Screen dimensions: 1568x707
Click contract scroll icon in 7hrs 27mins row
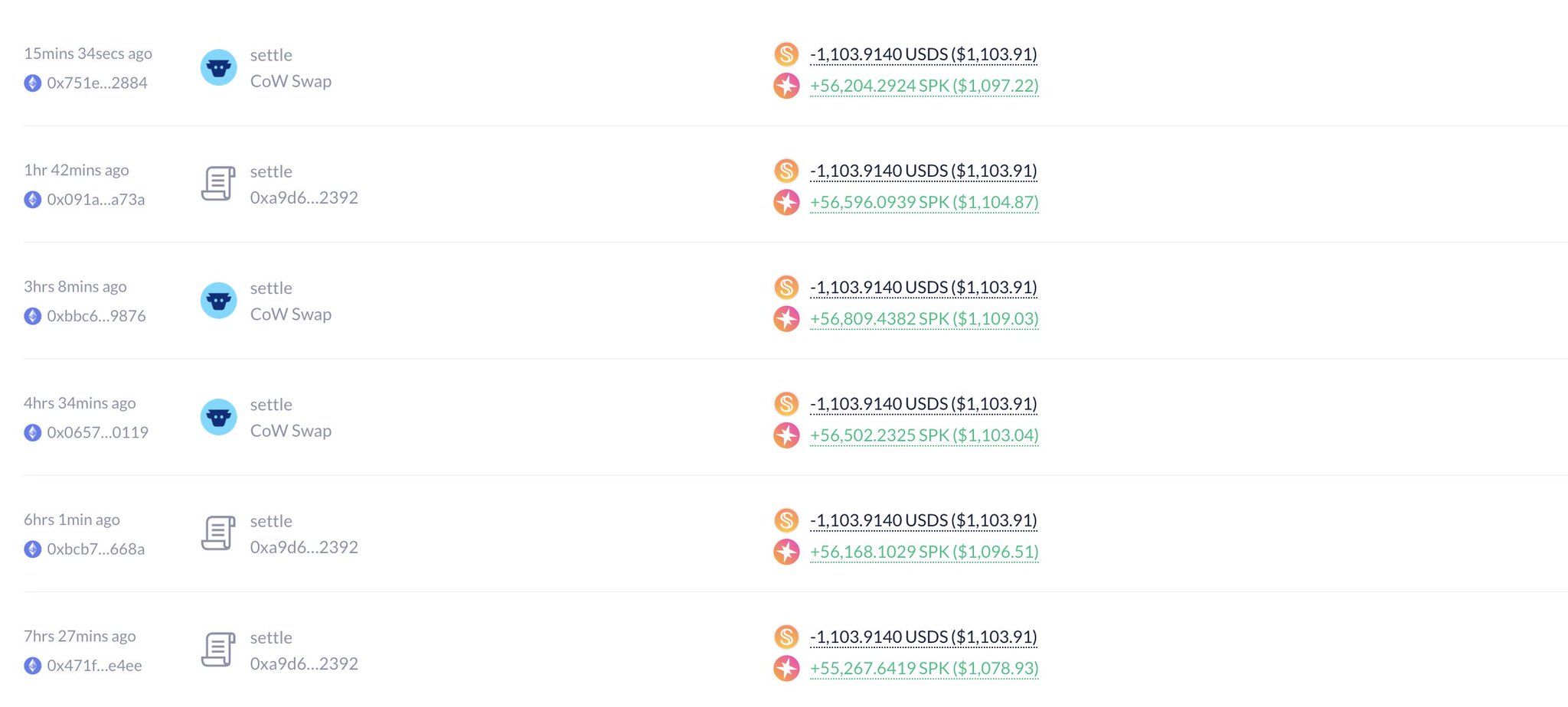click(x=218, y=650)
